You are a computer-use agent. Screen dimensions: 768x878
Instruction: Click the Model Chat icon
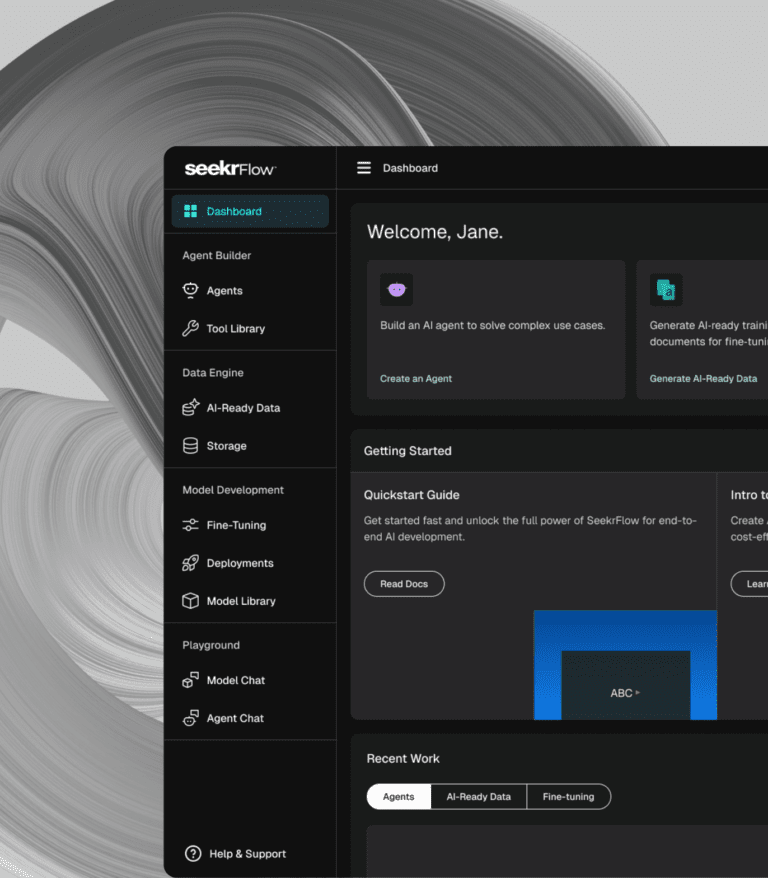tap(190, 680)
